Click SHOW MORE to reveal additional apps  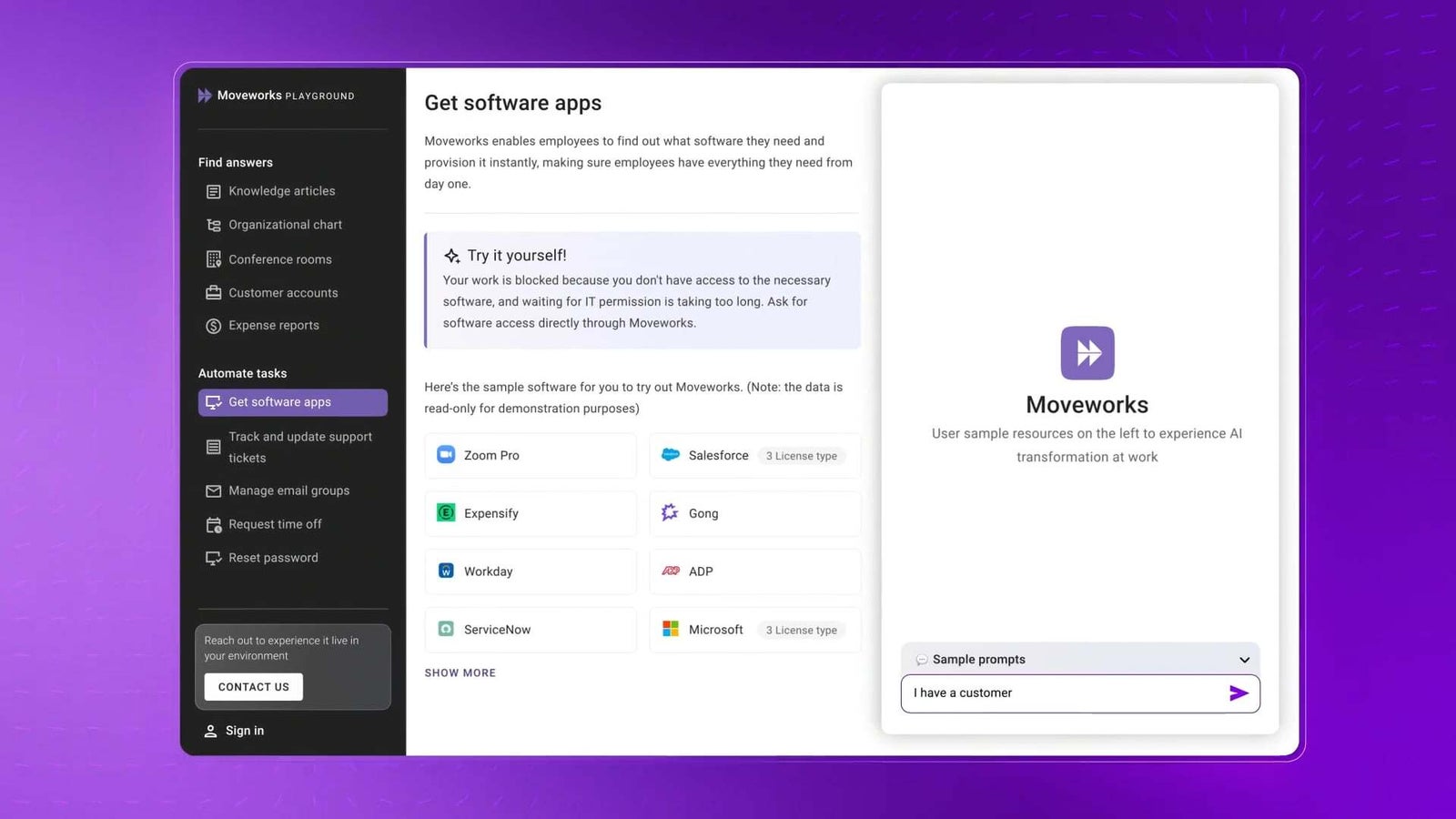(x=460, y=672)
